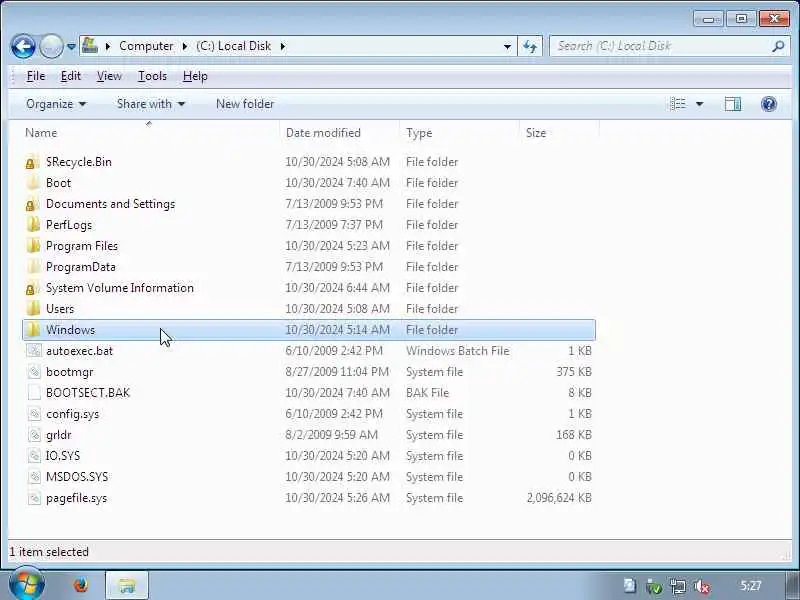Click the Change your view icon
800x600 pixels.
[678, 104]
